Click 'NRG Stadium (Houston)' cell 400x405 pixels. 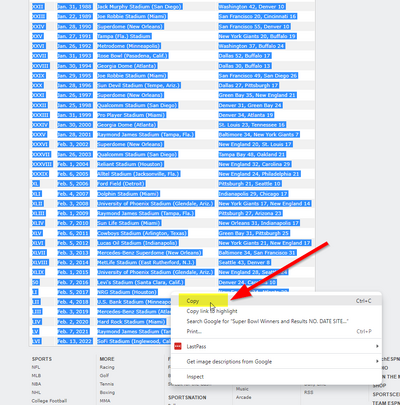127,292
